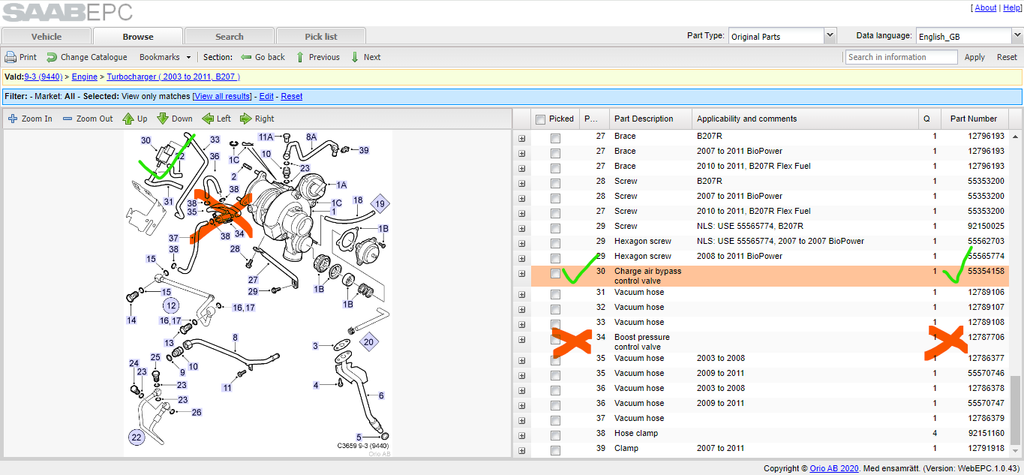Open Change Catalogue
The image size is (1024, 475).
coord(87,57)
